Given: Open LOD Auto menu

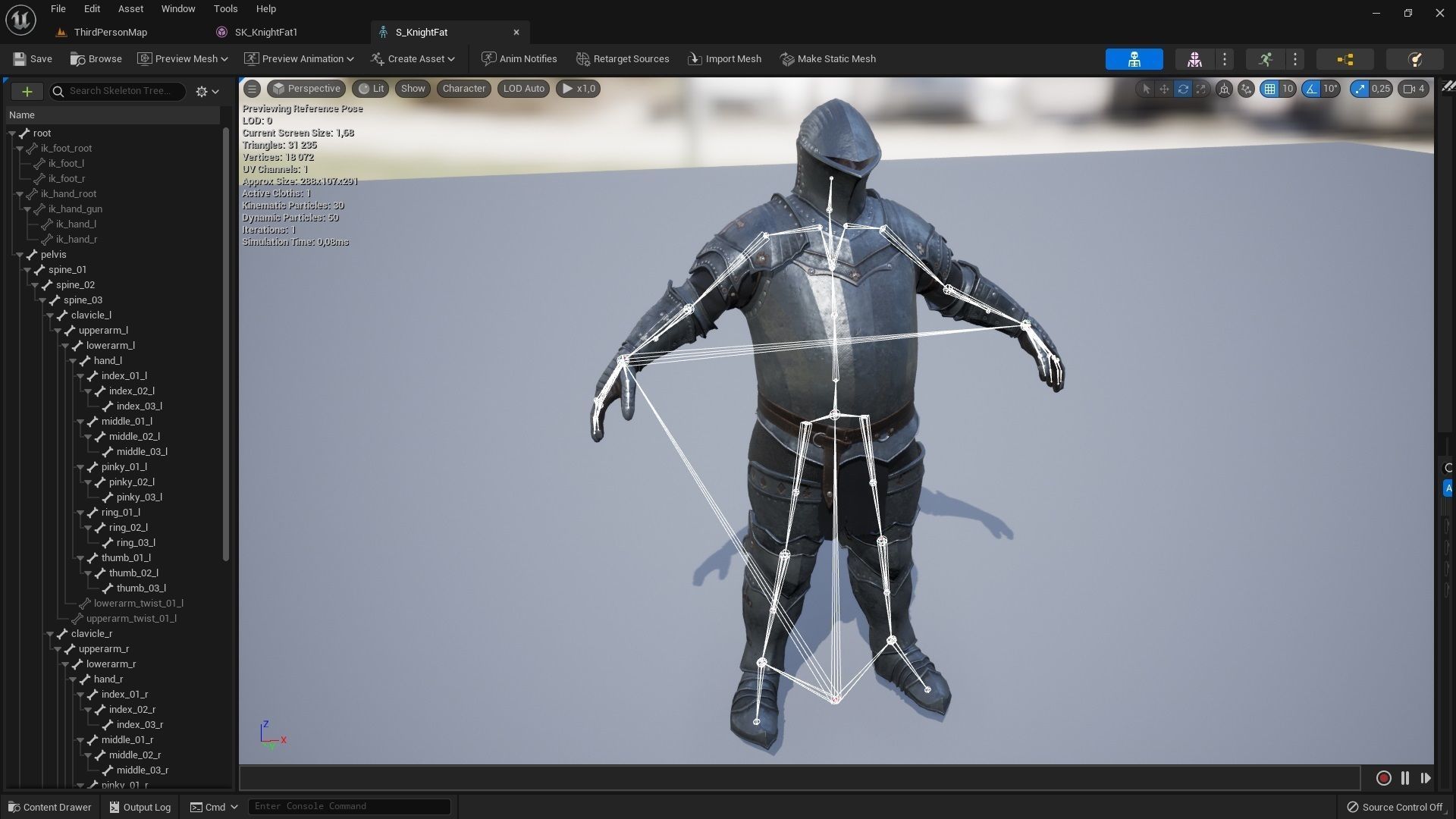Looking at the screenshot, I should [524, 89].
